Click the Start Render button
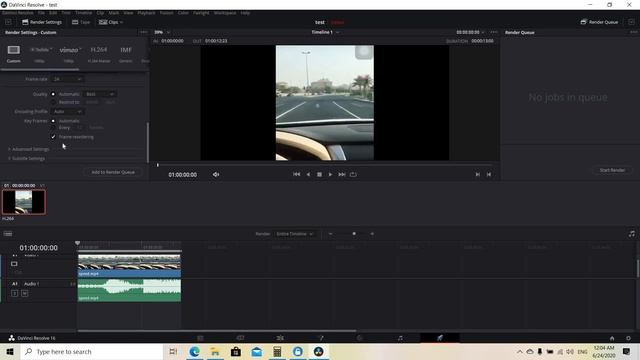 point(612,170)
